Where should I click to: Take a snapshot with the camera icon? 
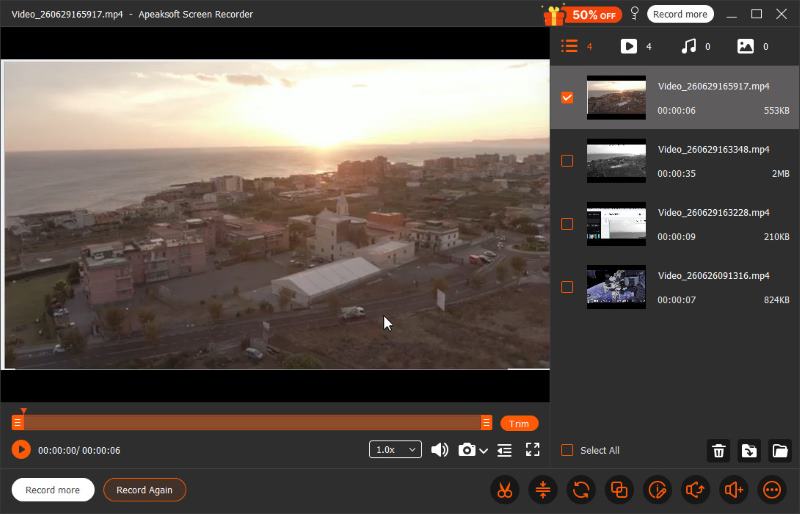[x=466, y=450]
